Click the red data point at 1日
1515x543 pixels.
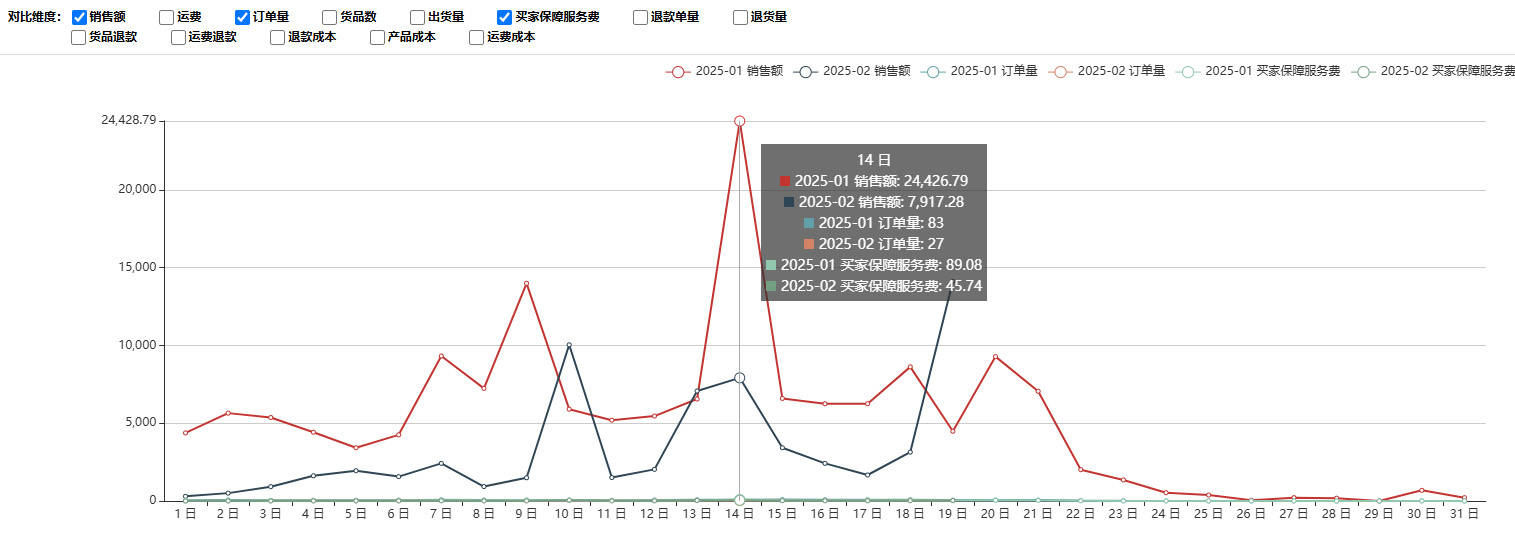pyautogui.click(x=185, y=433)
